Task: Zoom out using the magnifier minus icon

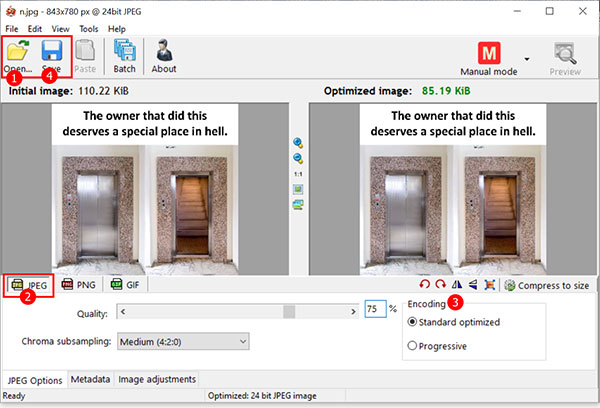Action: coord(298,158)
